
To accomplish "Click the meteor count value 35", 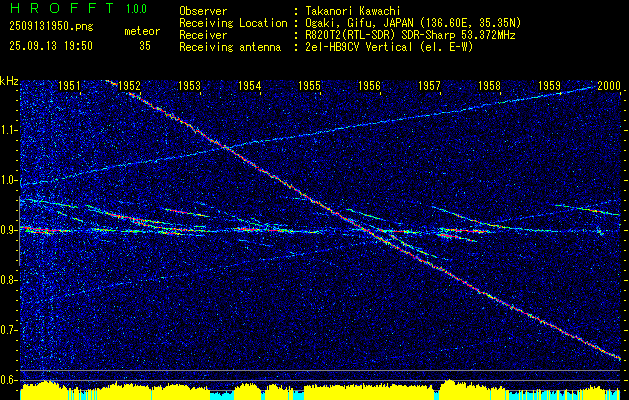I will point(145,46).
